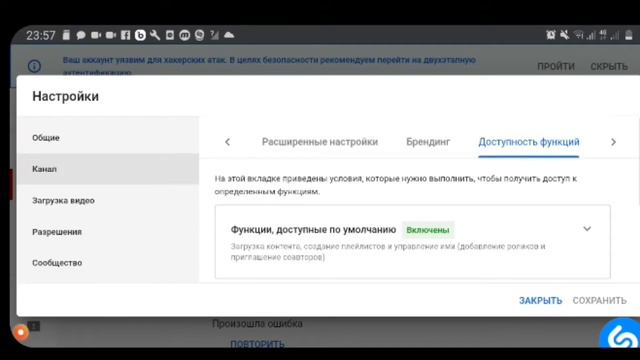Viewport: 640px width, 360px height.
Task: Click the 23:57 clock in status bar
Action: point(41,36)
